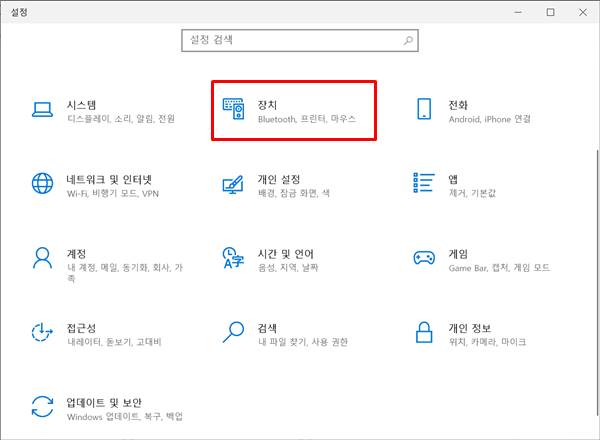Open the 업데이트 및 보안 sync icon
The height and width of the screenshot is (440, 600).
coord(42,406)
